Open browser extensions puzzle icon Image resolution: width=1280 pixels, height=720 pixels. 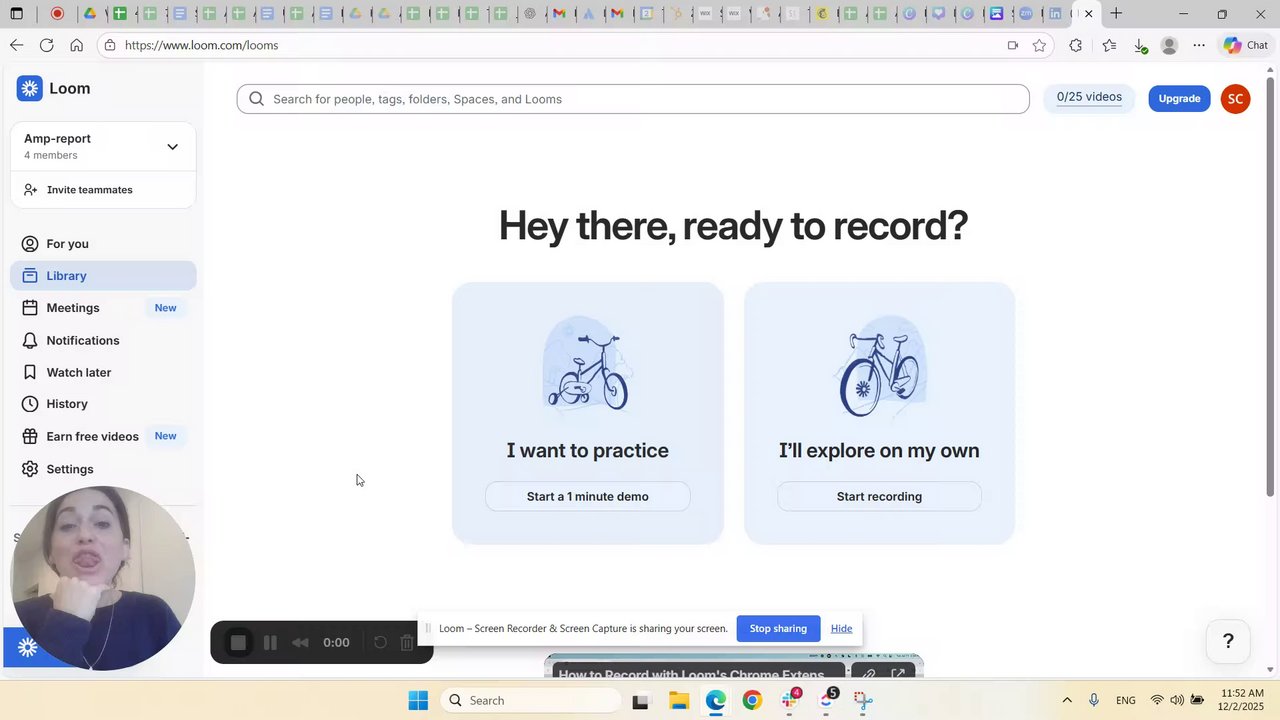coord(1075,45)
